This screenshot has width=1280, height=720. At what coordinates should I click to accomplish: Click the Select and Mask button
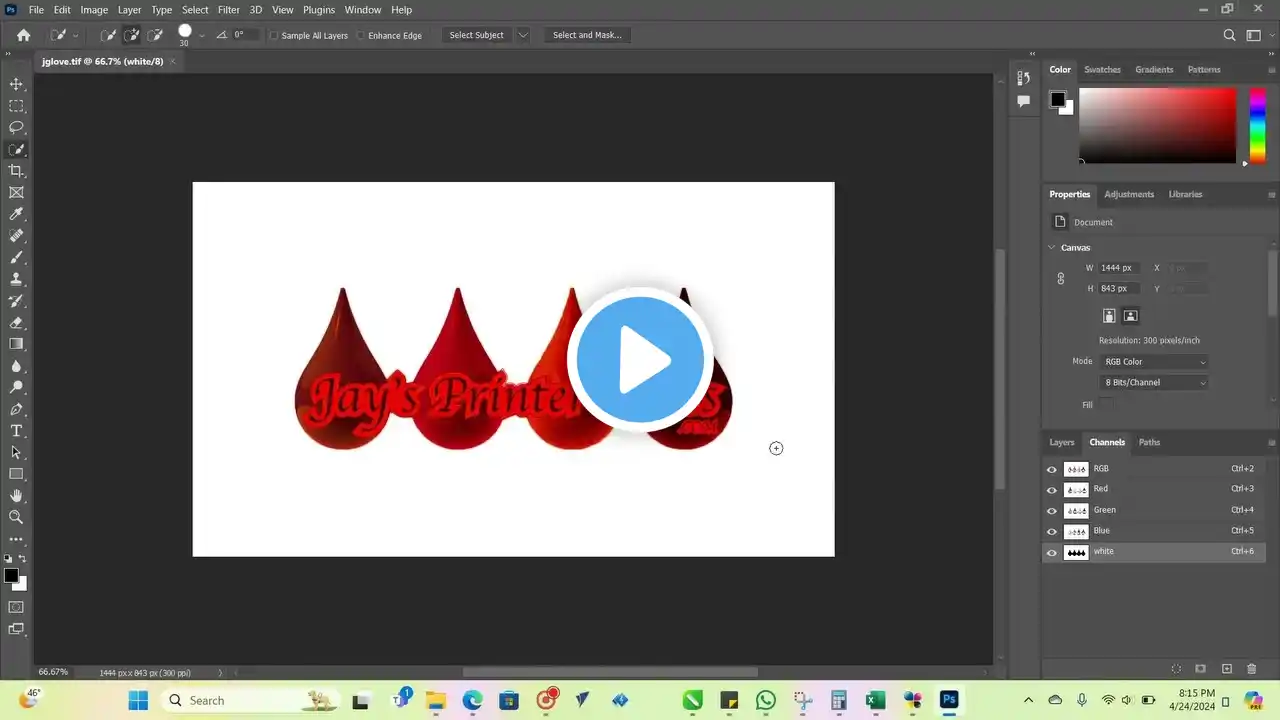[587, 35]
